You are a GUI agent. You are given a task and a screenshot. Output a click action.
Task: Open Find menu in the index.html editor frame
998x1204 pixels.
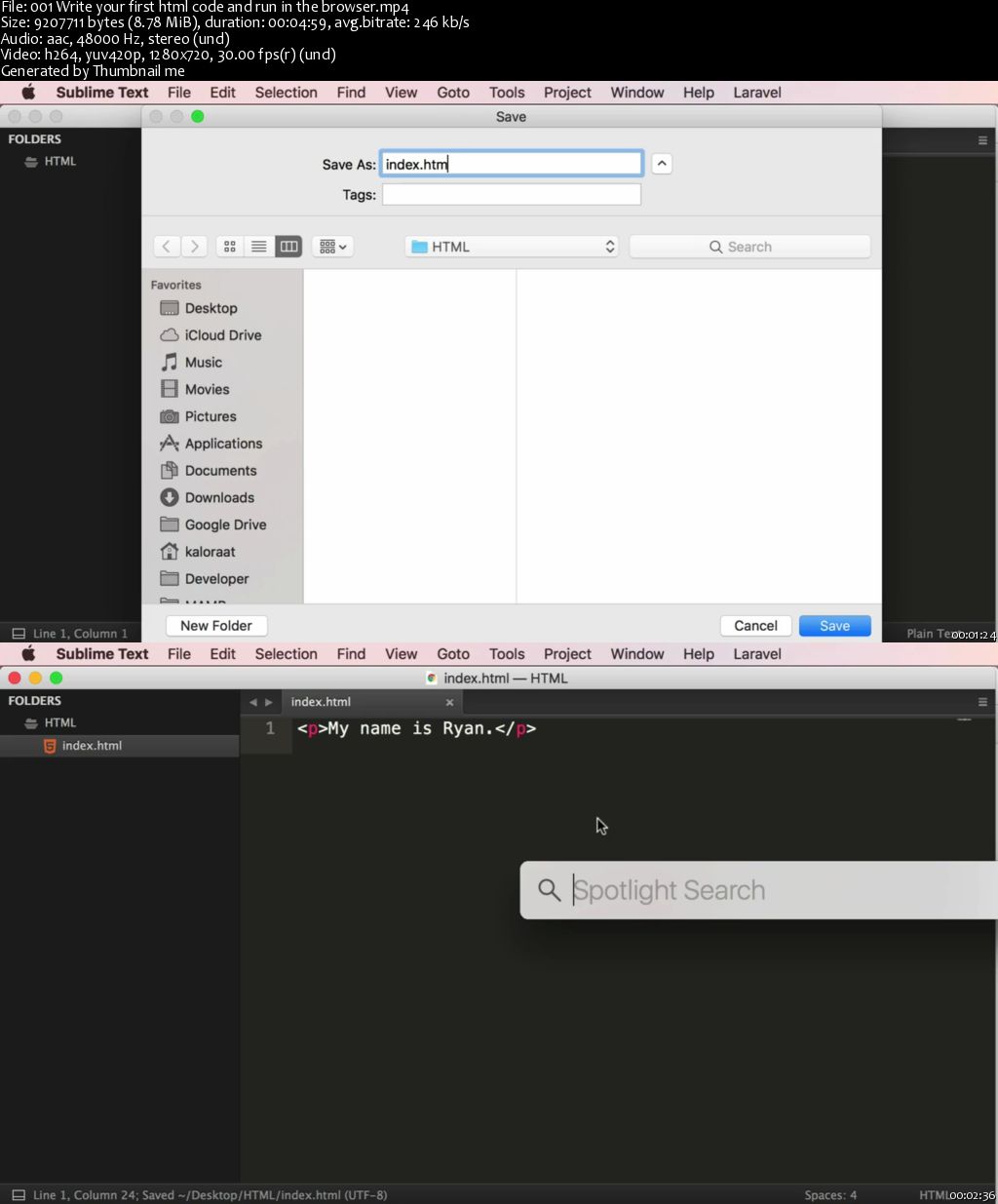click(351, 654)
